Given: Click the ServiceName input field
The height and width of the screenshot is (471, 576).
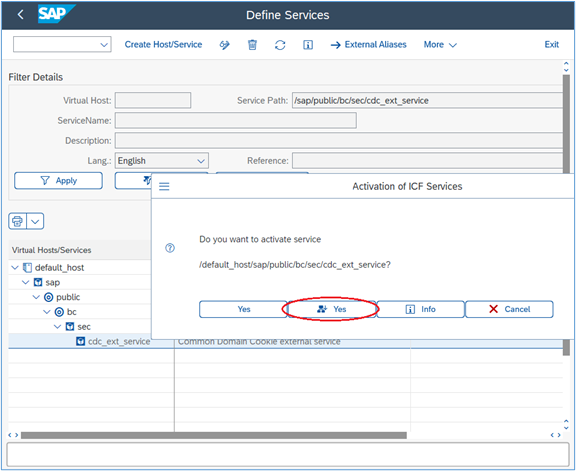Looking at the screenshot, I should 235,121.
